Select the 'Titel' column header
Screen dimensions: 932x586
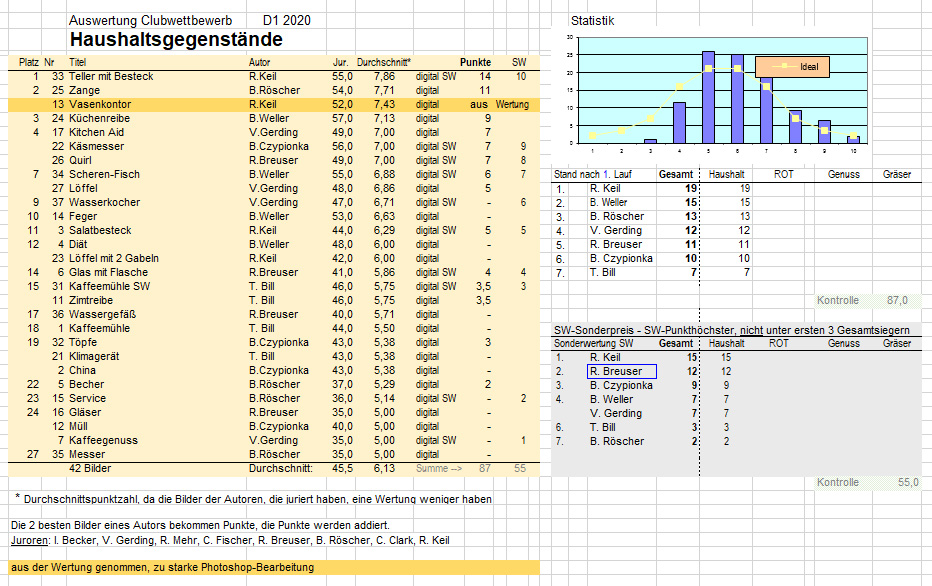[77, 62]
